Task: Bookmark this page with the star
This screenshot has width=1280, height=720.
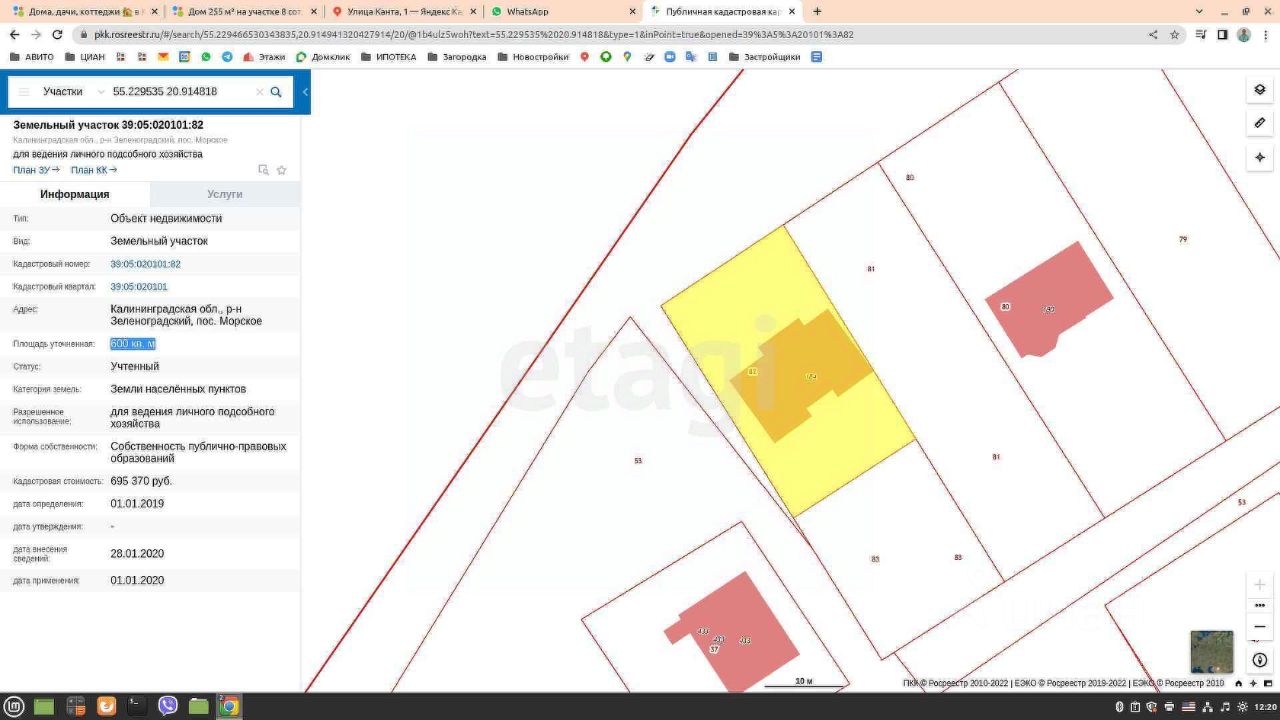Action: coord(1175,34)
